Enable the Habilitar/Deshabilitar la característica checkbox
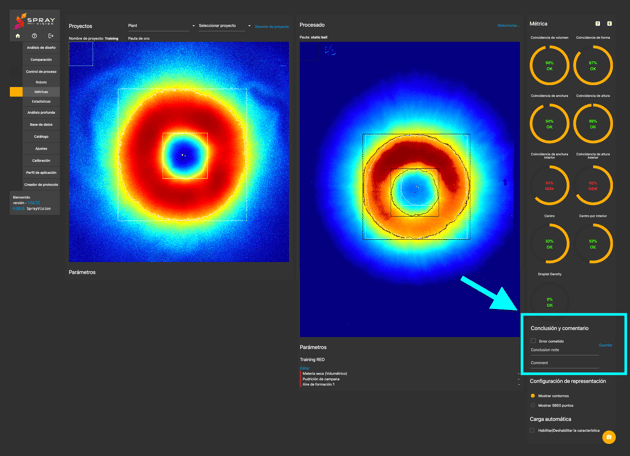Image resolution: width=630 pixels, height=456 pixels. pos(533,431)
